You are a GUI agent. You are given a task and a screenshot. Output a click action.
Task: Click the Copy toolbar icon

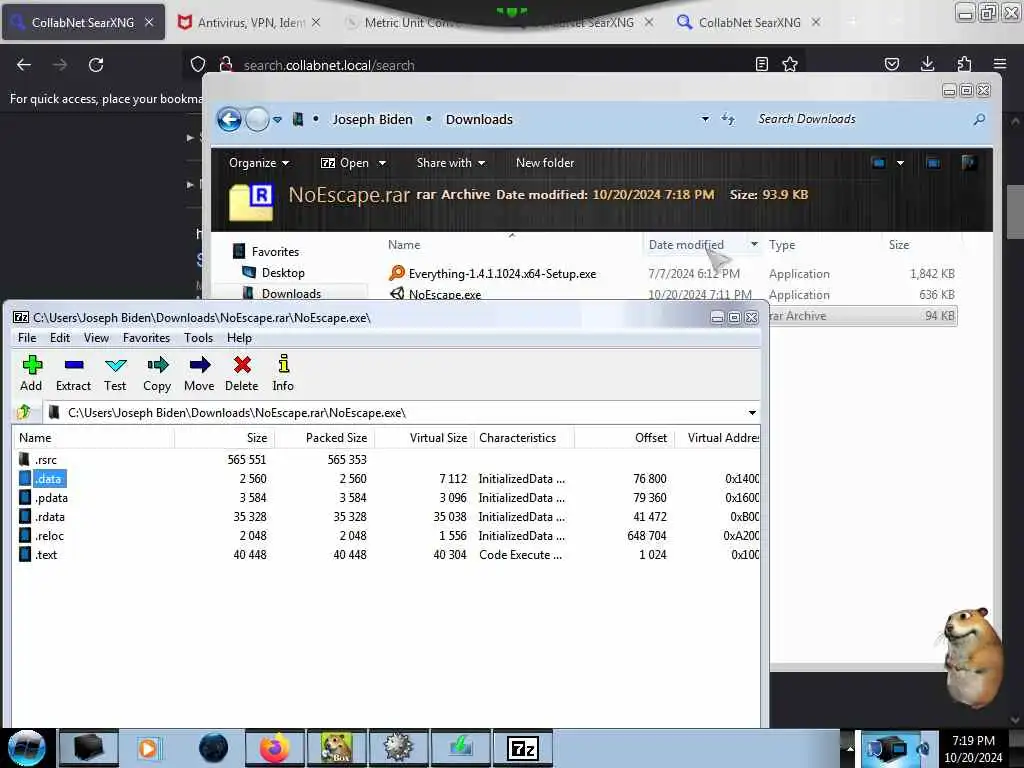click(x=157, y=373)
